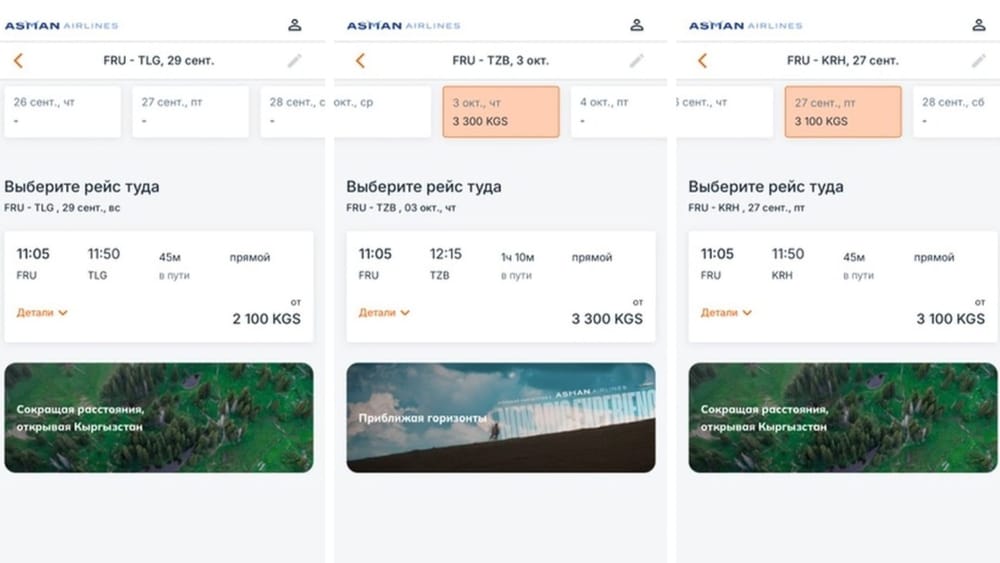Open Приближая горизонты banner
1000x563 pixels.
[501, 418]
